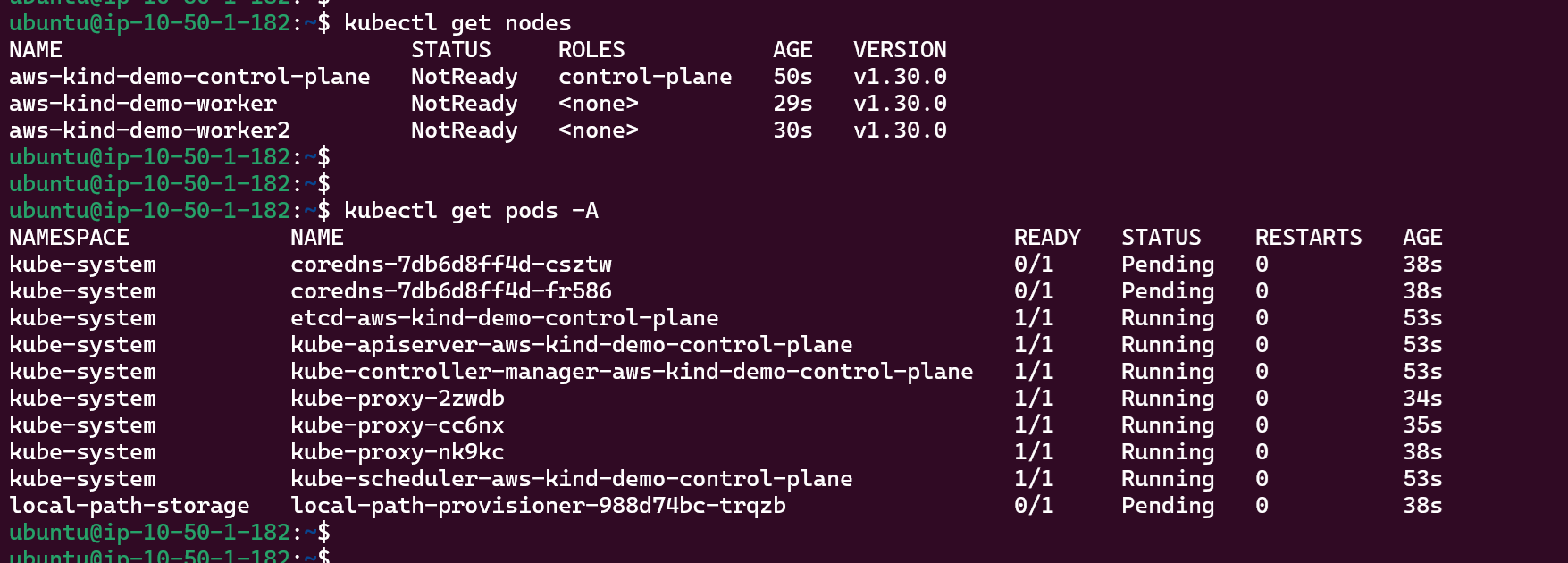This screenshot has width=1568, height=563.
Task: Click the NAMESPACE column header
Action: [x=69, y=238]
